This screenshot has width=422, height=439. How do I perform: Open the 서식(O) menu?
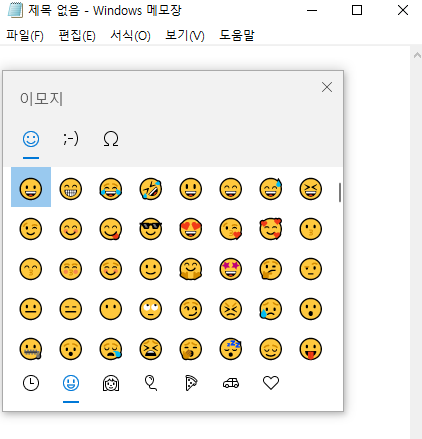(130, 35)
